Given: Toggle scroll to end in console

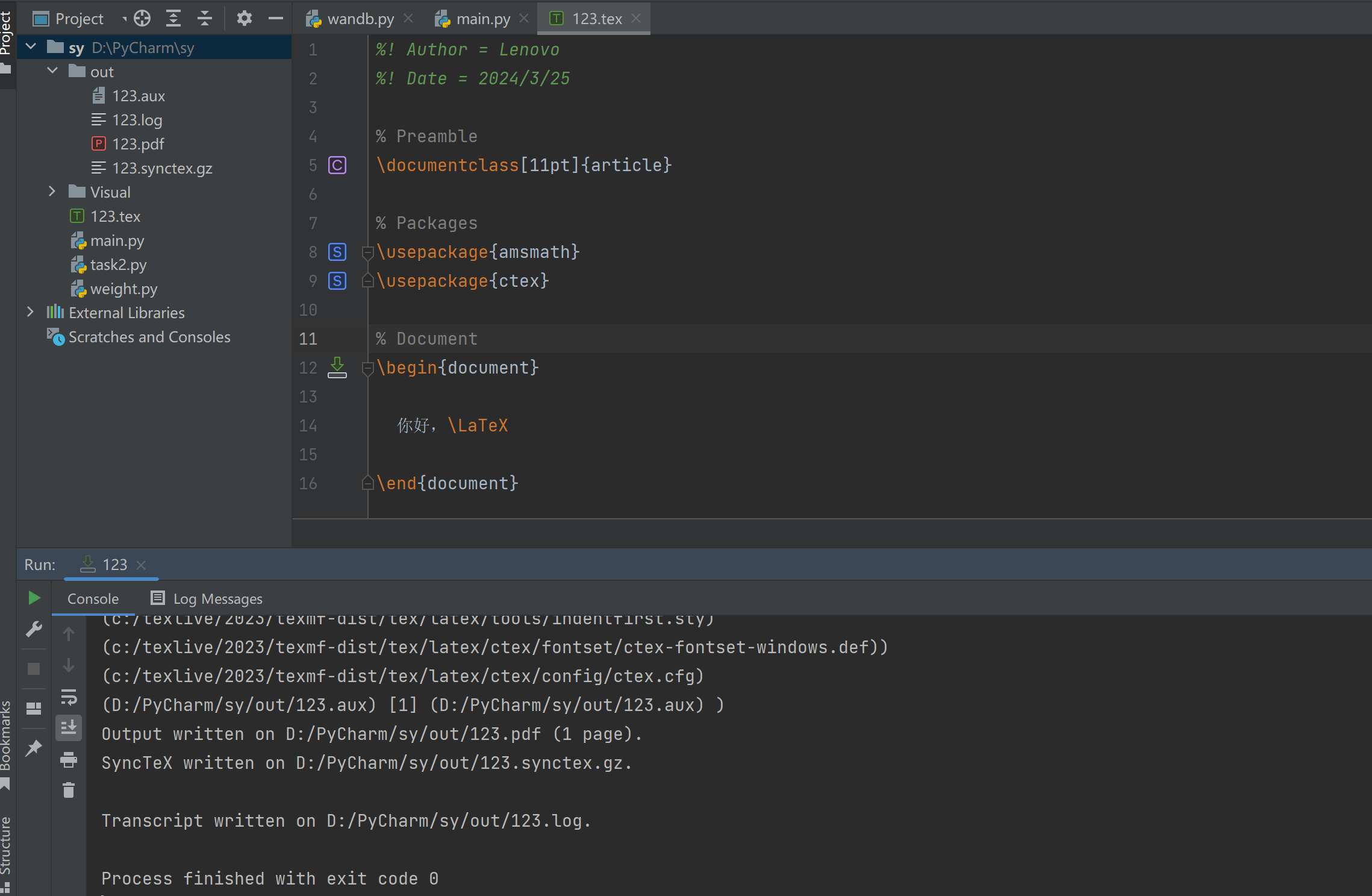Looking at the screenshot, I should [69, 728].
